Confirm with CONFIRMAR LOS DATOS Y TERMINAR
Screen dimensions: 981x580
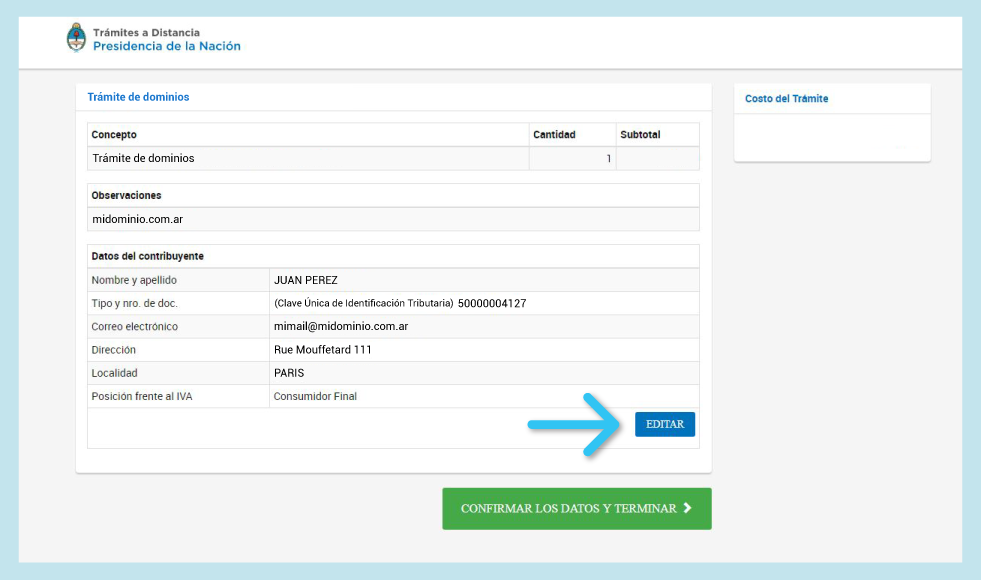click(576, 509)
